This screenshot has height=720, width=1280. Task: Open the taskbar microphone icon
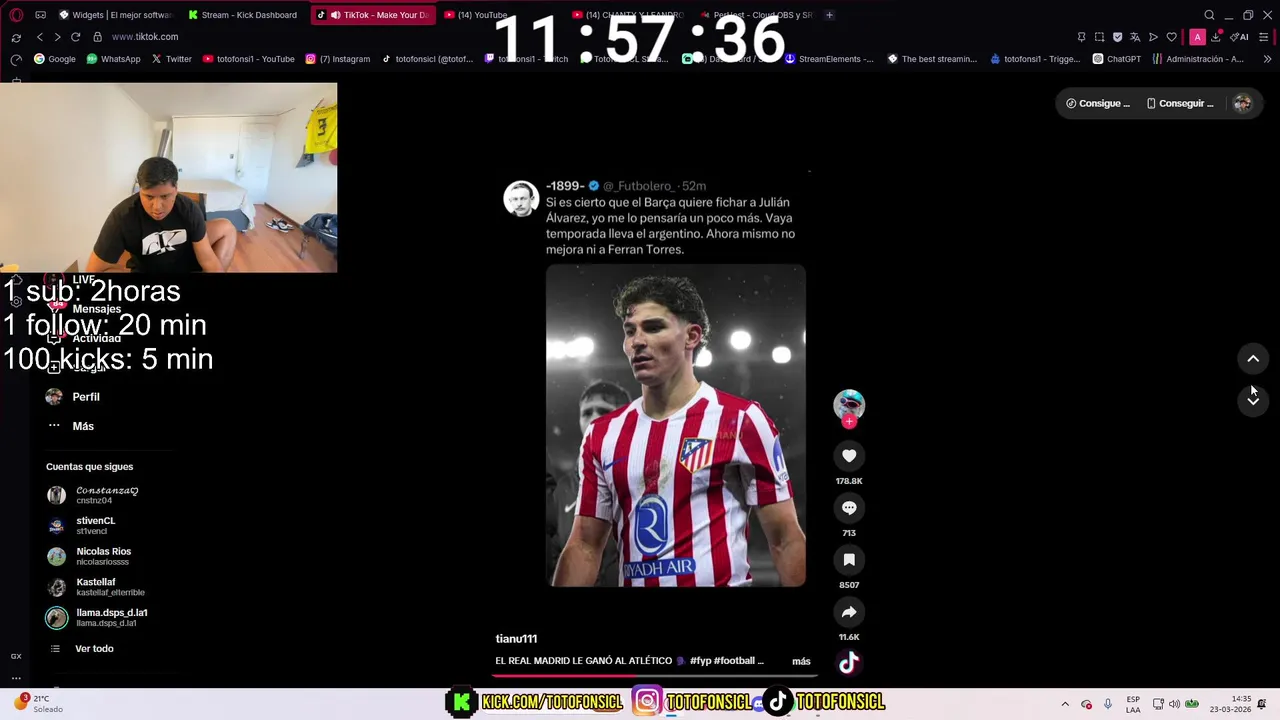coord(1107,704)
